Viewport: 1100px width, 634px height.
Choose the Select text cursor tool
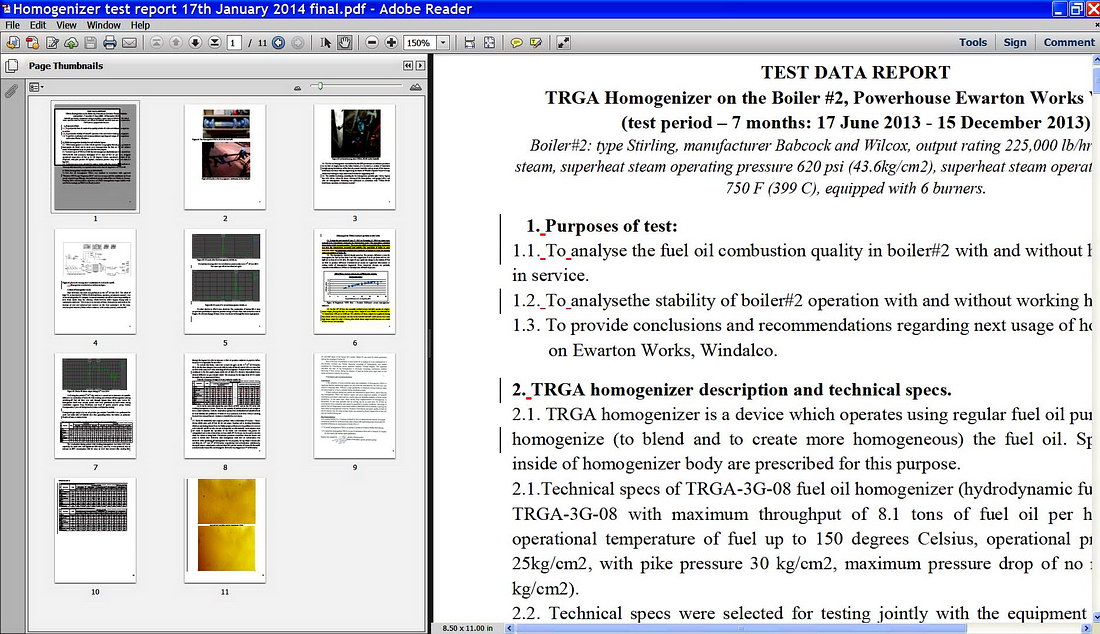[326, 43]
